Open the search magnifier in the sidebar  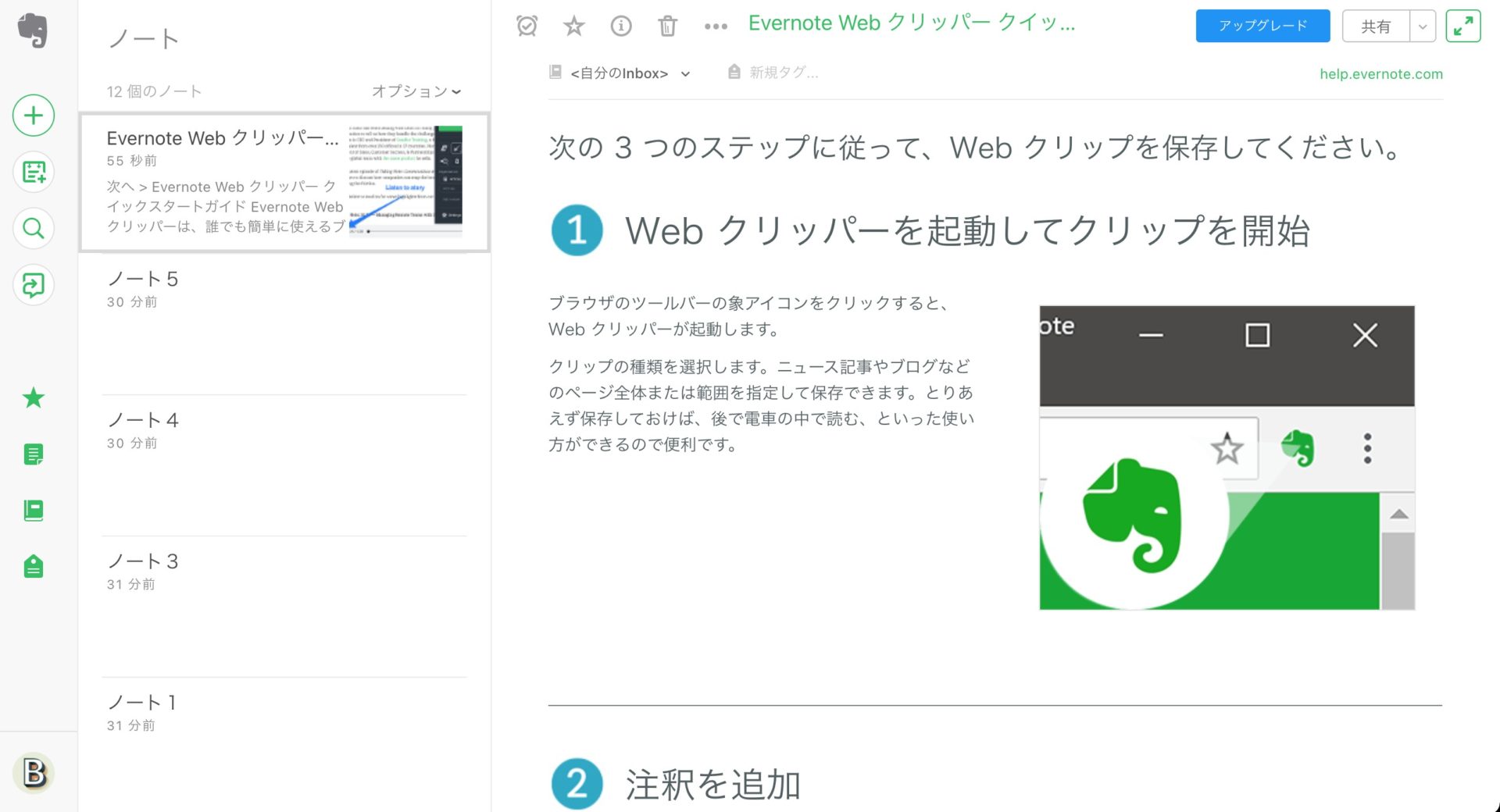[x=34, y=229]
